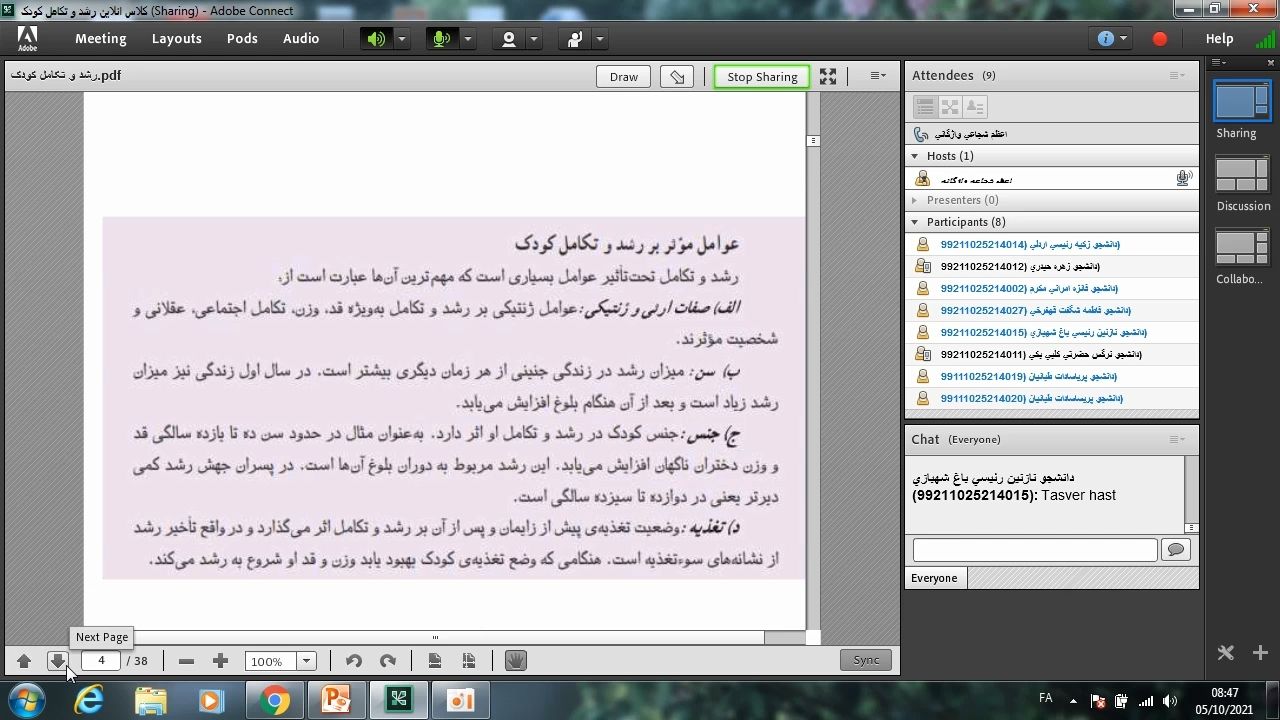
Task: Click the raise hand status icon
Action: tap(575, 39)
